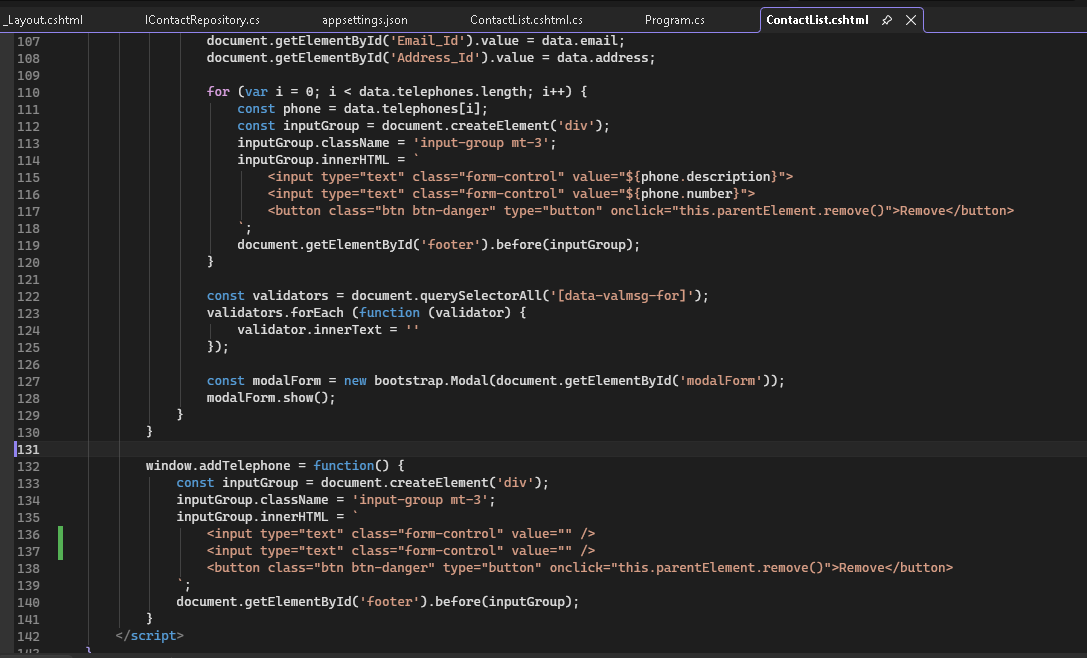The height and width of the screenshot is (658, 1087).
Task: Click 'const phone = data.telephones[i]' line
Action: pos(363,109)
